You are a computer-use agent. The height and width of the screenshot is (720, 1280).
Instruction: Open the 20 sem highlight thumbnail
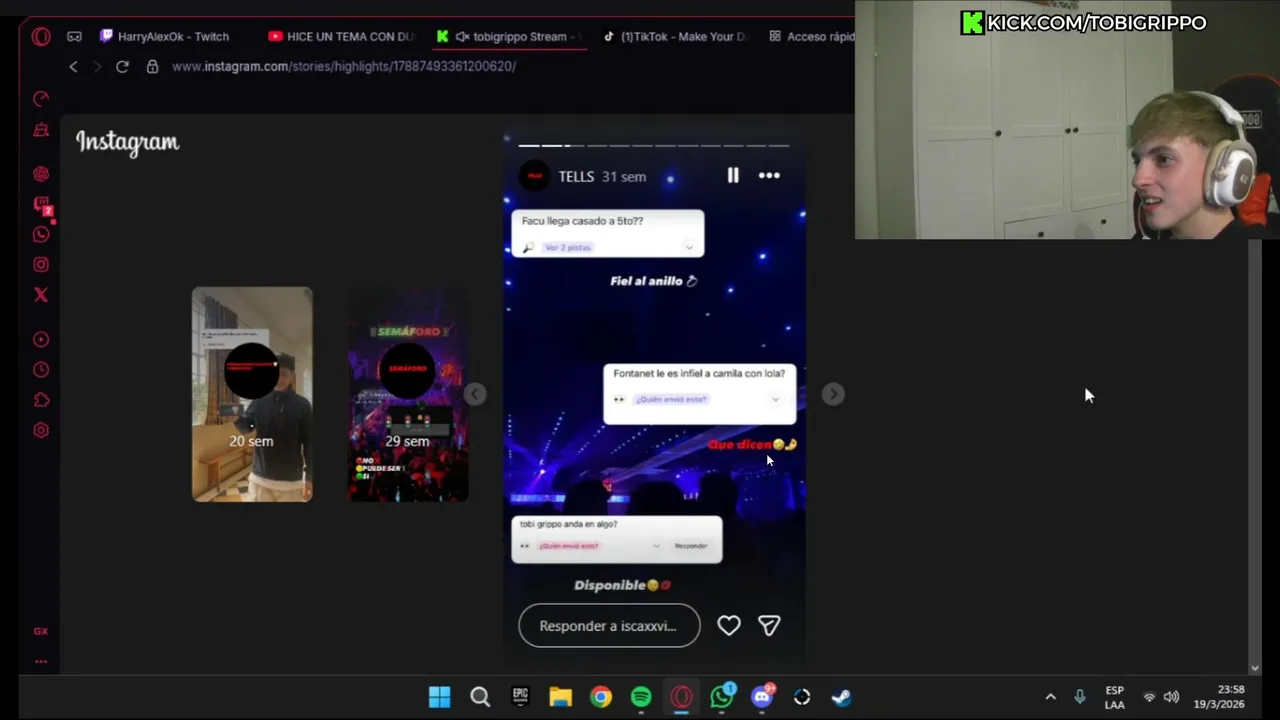point(252,394)
